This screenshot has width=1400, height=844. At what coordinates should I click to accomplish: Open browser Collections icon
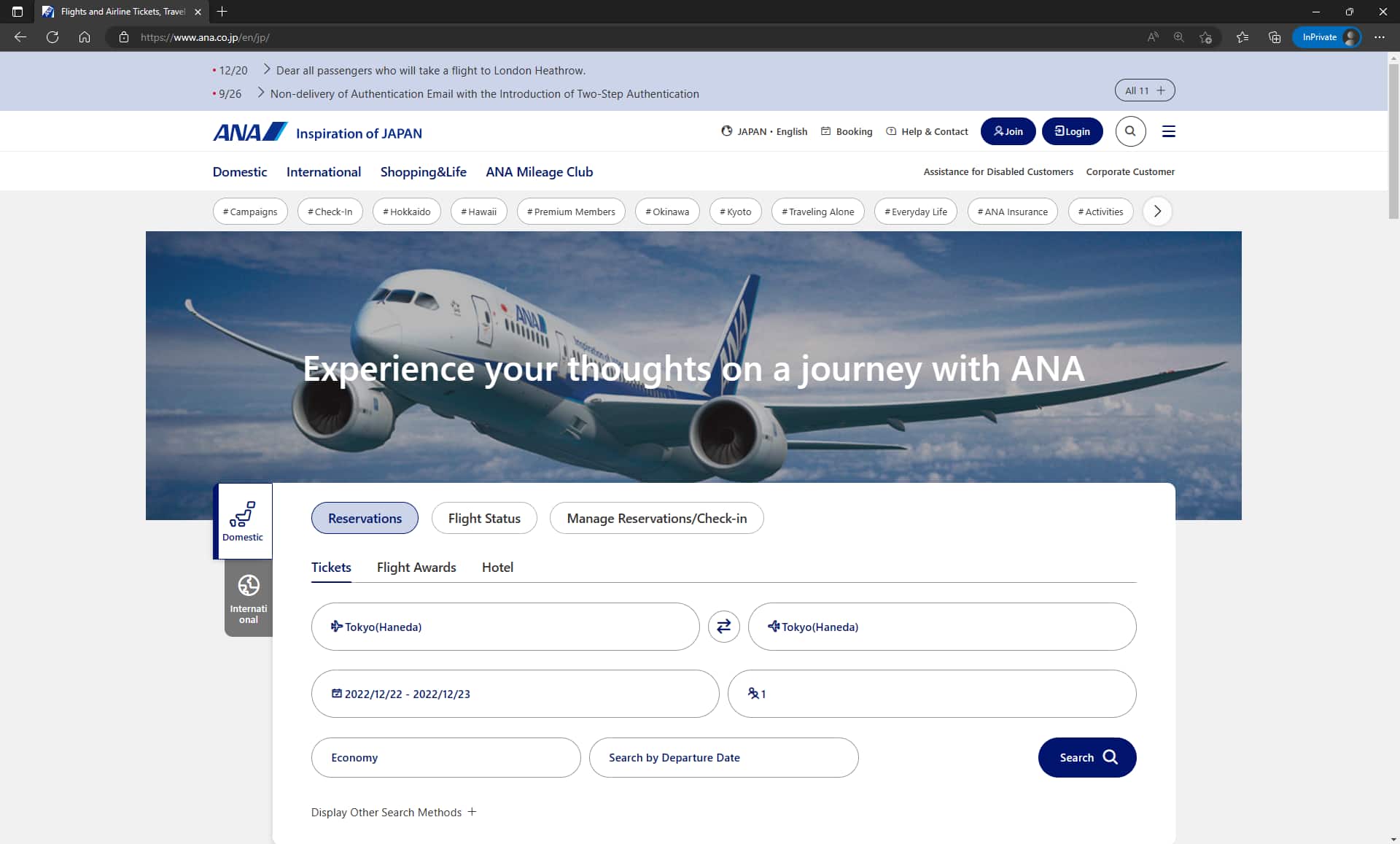pos(1275,37)
